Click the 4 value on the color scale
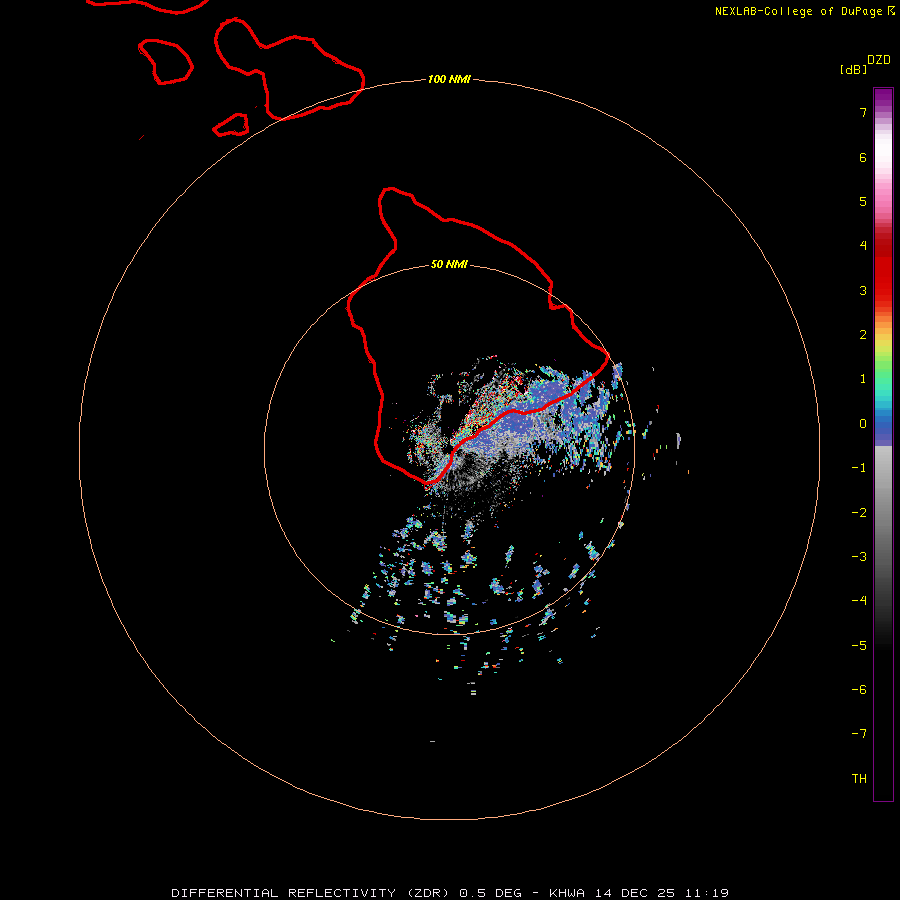 (x=863, y=246)
